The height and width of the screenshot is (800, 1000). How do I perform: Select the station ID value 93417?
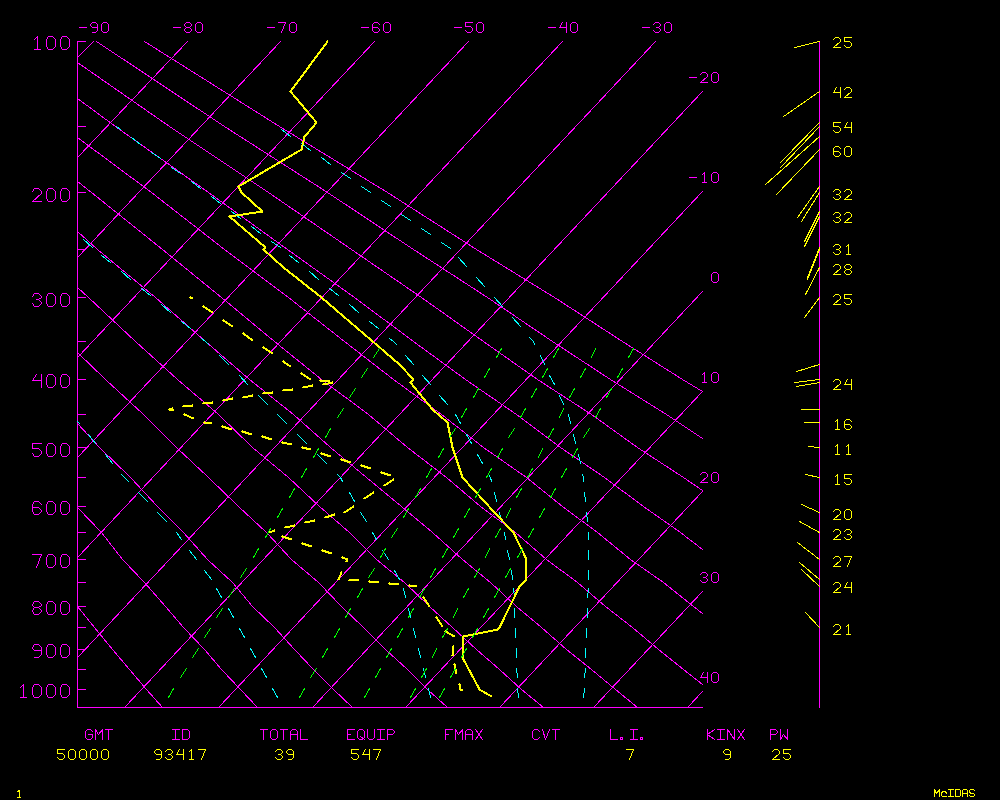point(180,755)
